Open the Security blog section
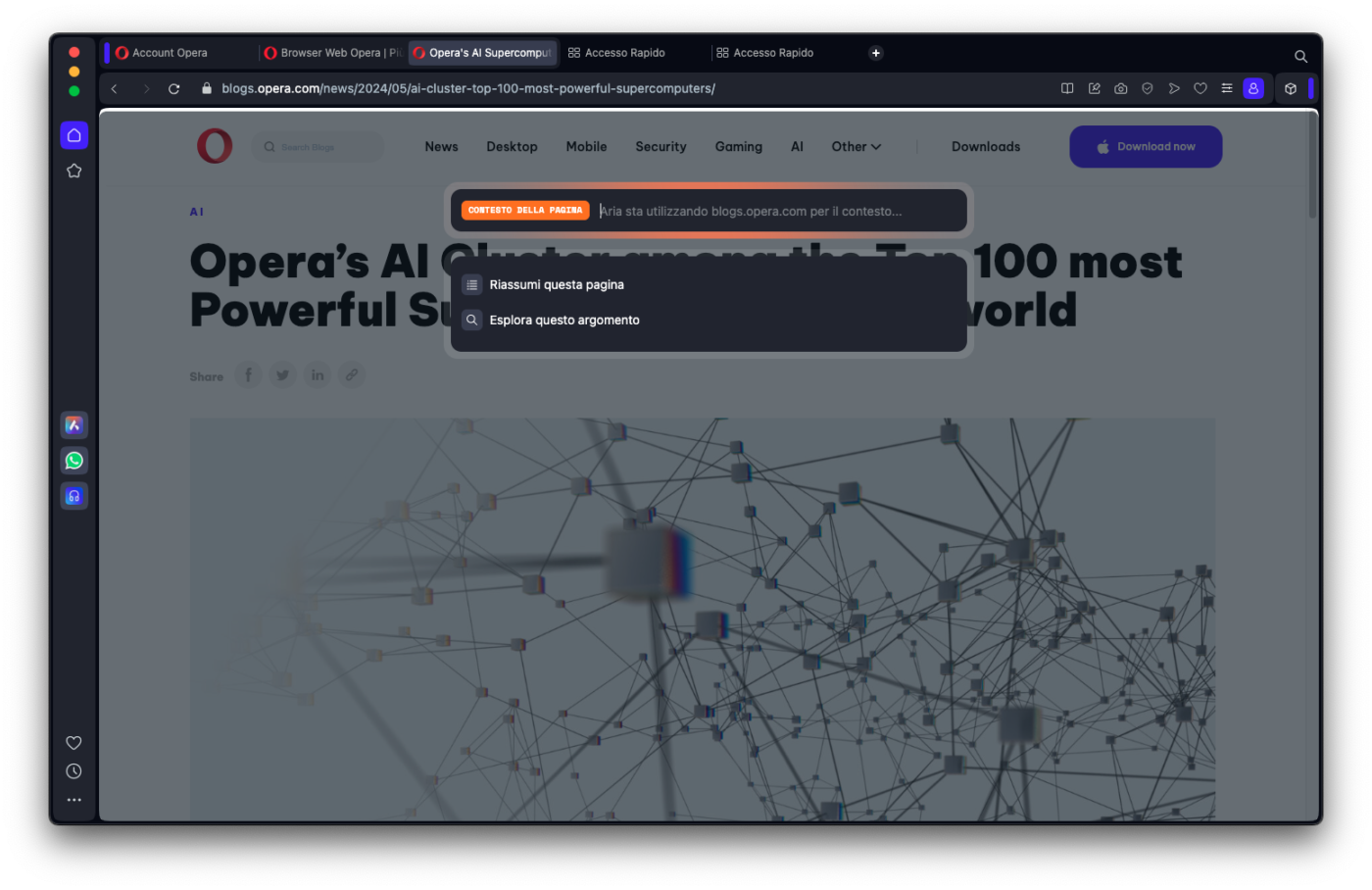This screenshot has height=890, width=1372. (661, 147)
